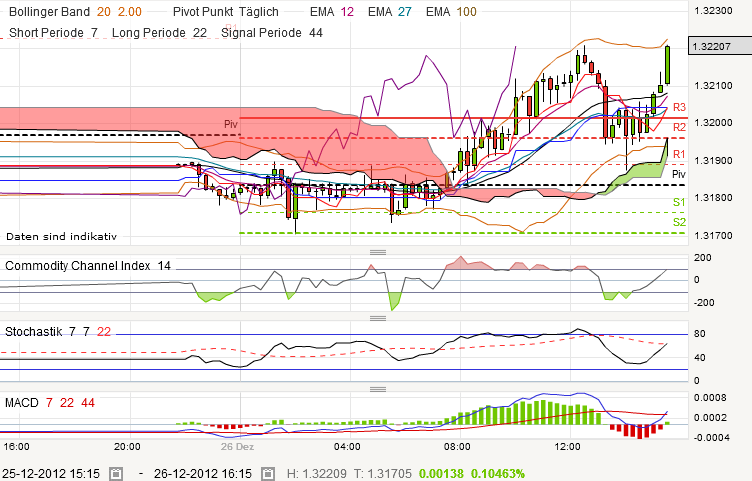Select Bollinger deviation value 2.00
This screenshot has height=481, width=752.
pos(130,12)
